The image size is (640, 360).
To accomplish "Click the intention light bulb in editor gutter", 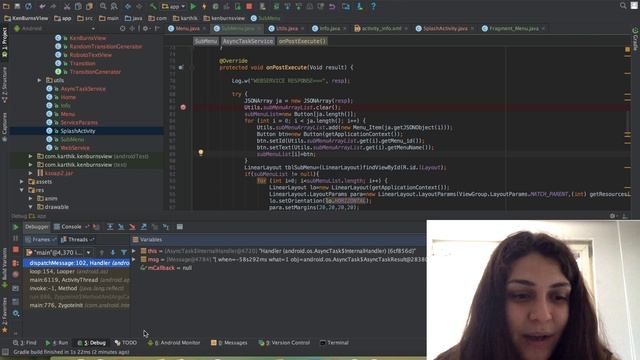I will (200, 153).
